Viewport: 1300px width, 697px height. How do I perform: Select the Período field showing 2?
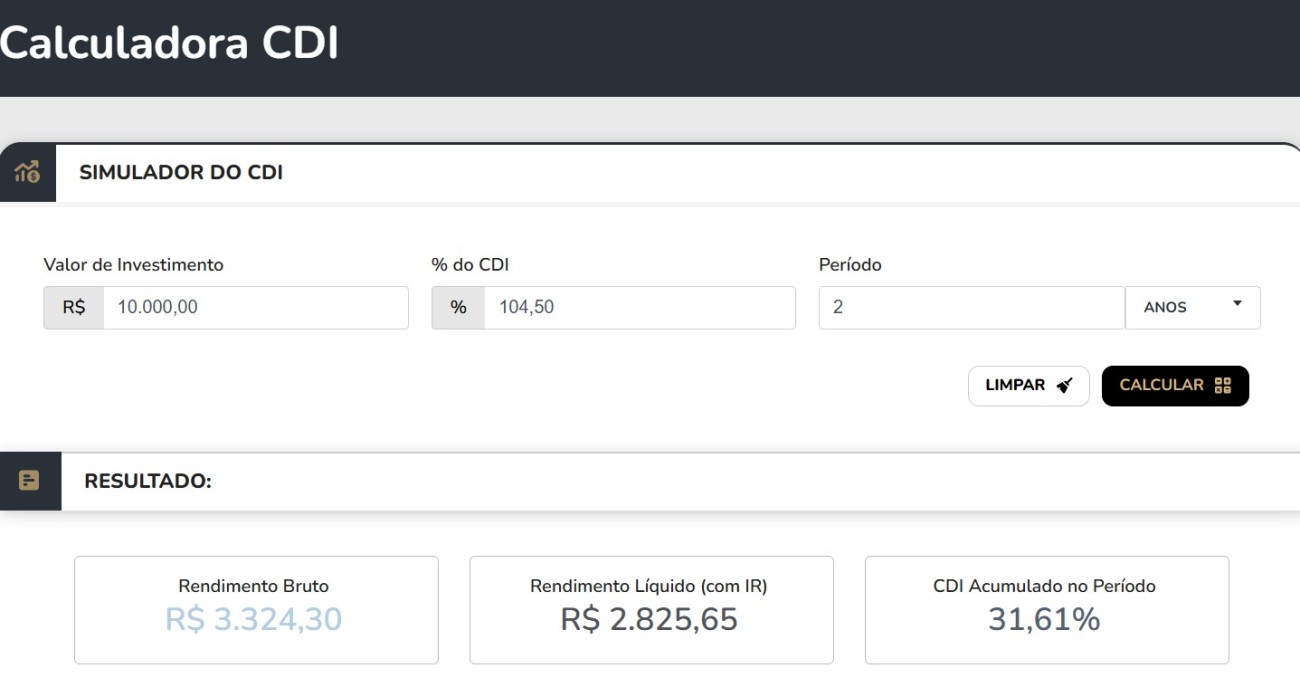coord(970,307)
